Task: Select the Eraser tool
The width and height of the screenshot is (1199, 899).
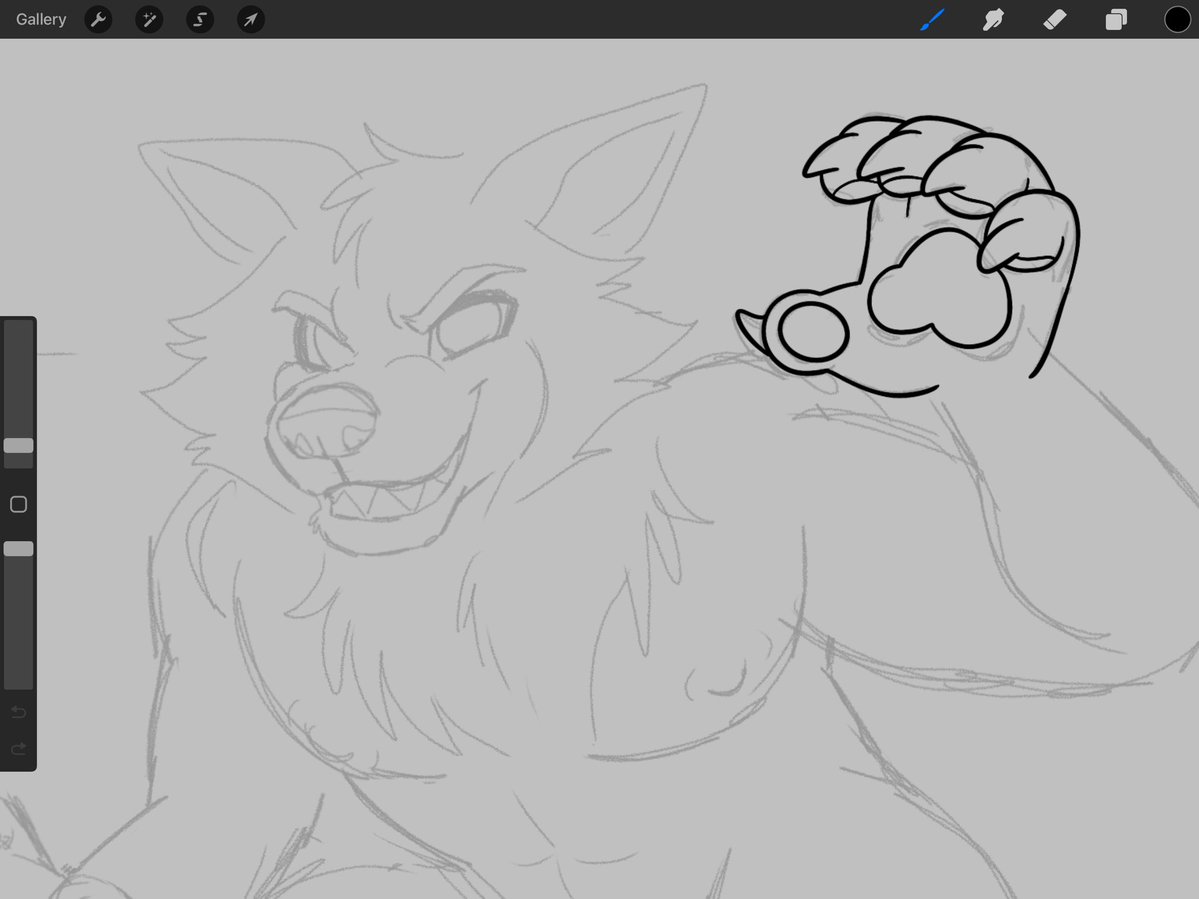Action: click(x=1054, y=19)
